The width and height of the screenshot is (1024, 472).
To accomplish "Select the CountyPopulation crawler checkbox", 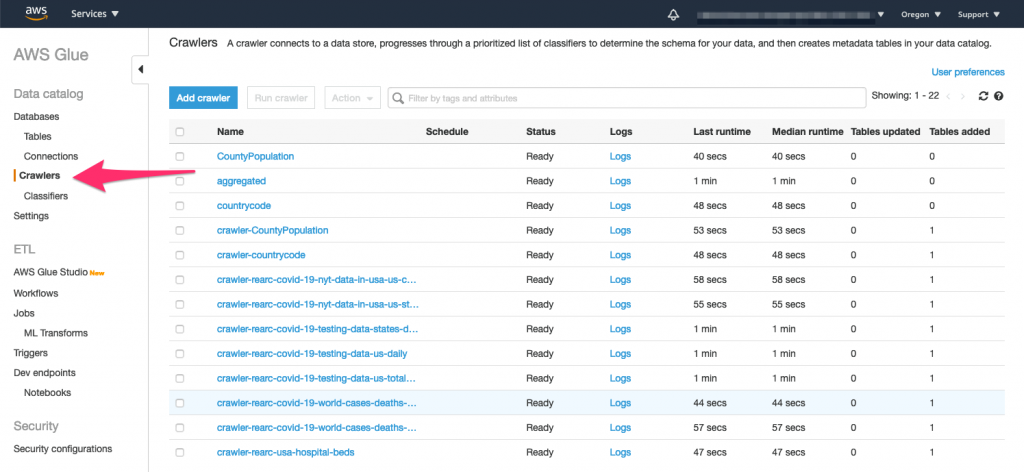I will (180, 157).
